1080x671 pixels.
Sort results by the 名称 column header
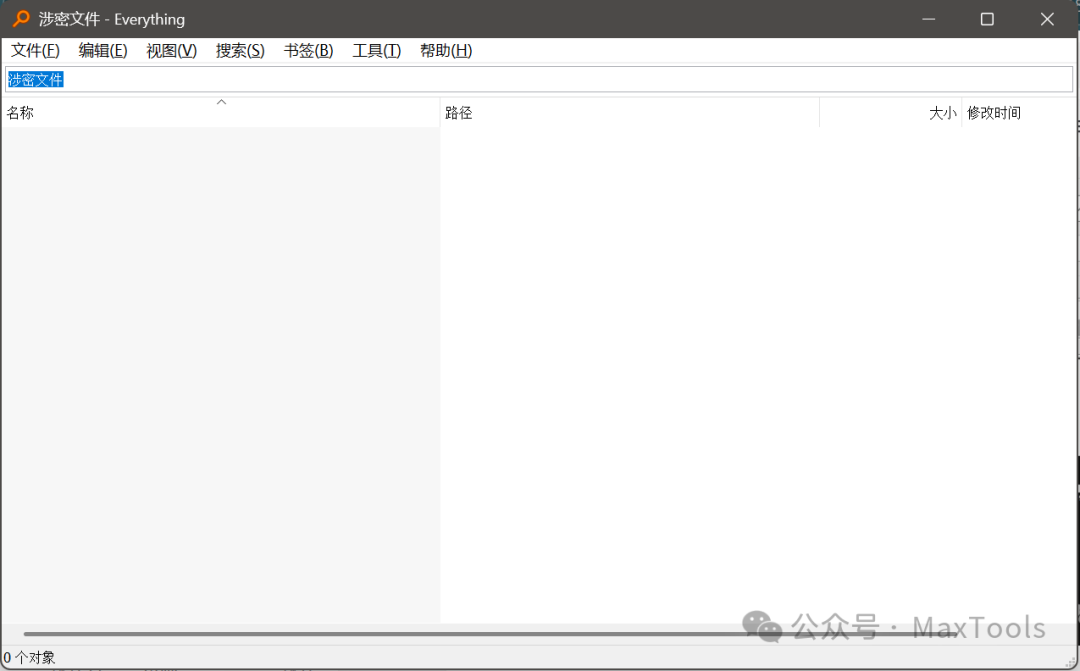click(x=220, y=112)
